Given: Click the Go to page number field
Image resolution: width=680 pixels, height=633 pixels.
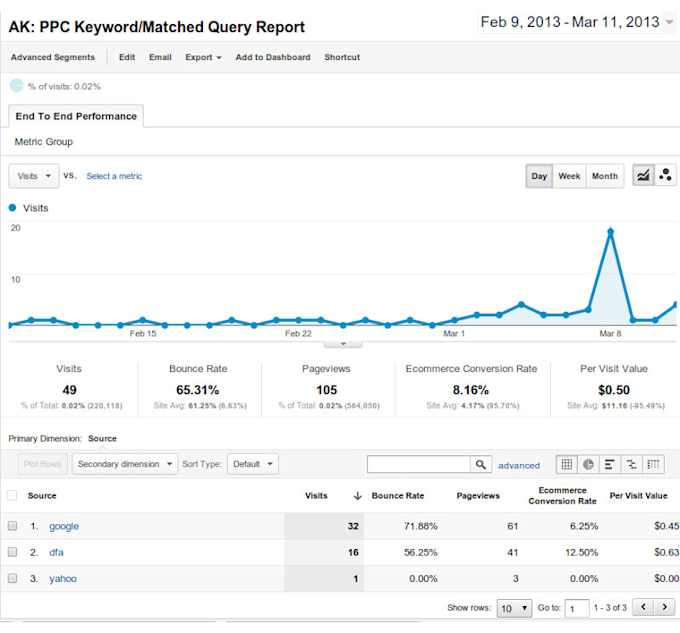Looking at the screenshot, I should [x=577, y=608].
